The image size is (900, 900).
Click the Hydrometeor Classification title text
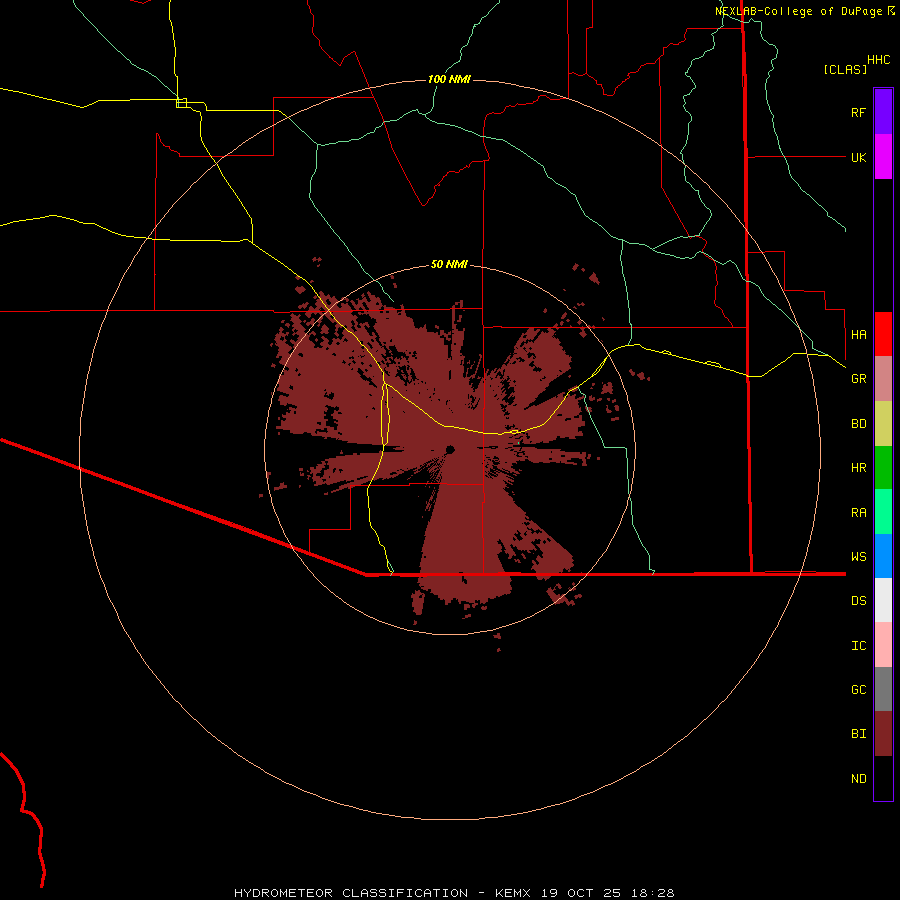click(351, 893)
